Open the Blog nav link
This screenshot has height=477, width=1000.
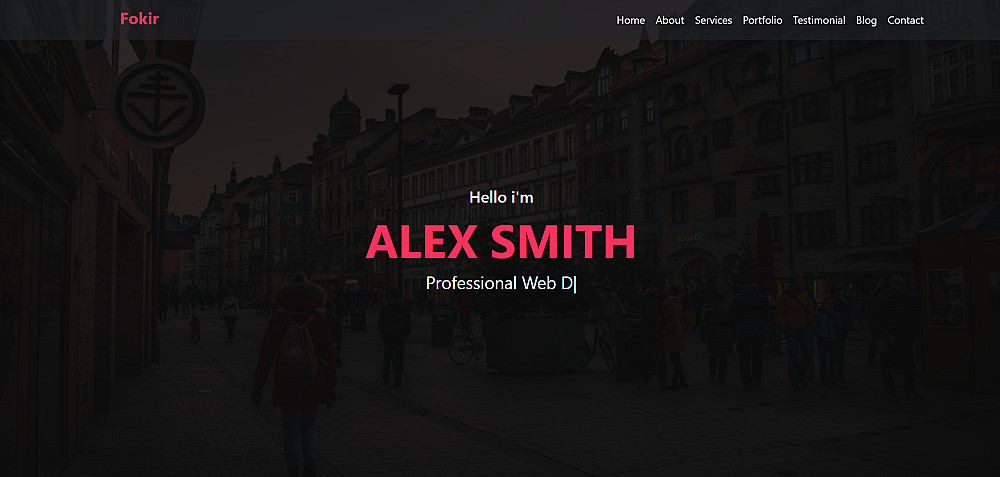pos(866,20)
